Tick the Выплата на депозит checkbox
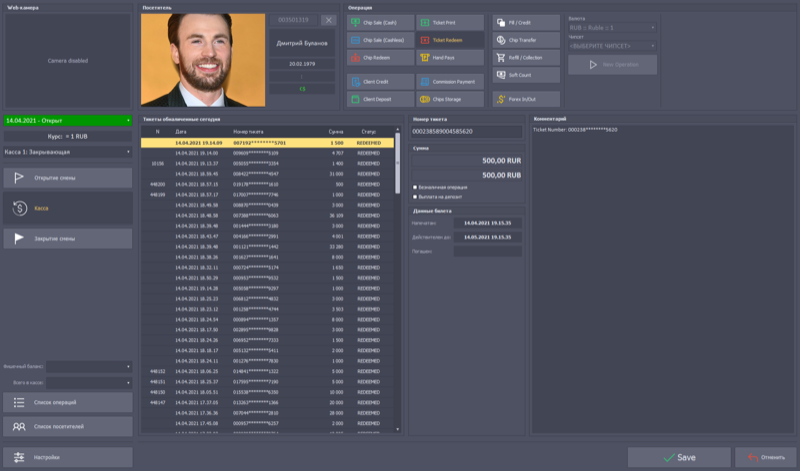The height and width of the screenshot is (471, 800). coord(416,196)
